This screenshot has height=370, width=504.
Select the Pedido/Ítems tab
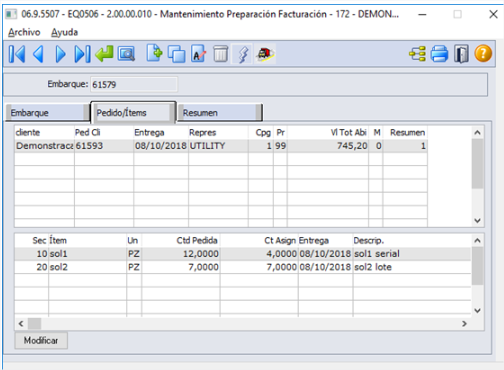click(x=133, y=112)
